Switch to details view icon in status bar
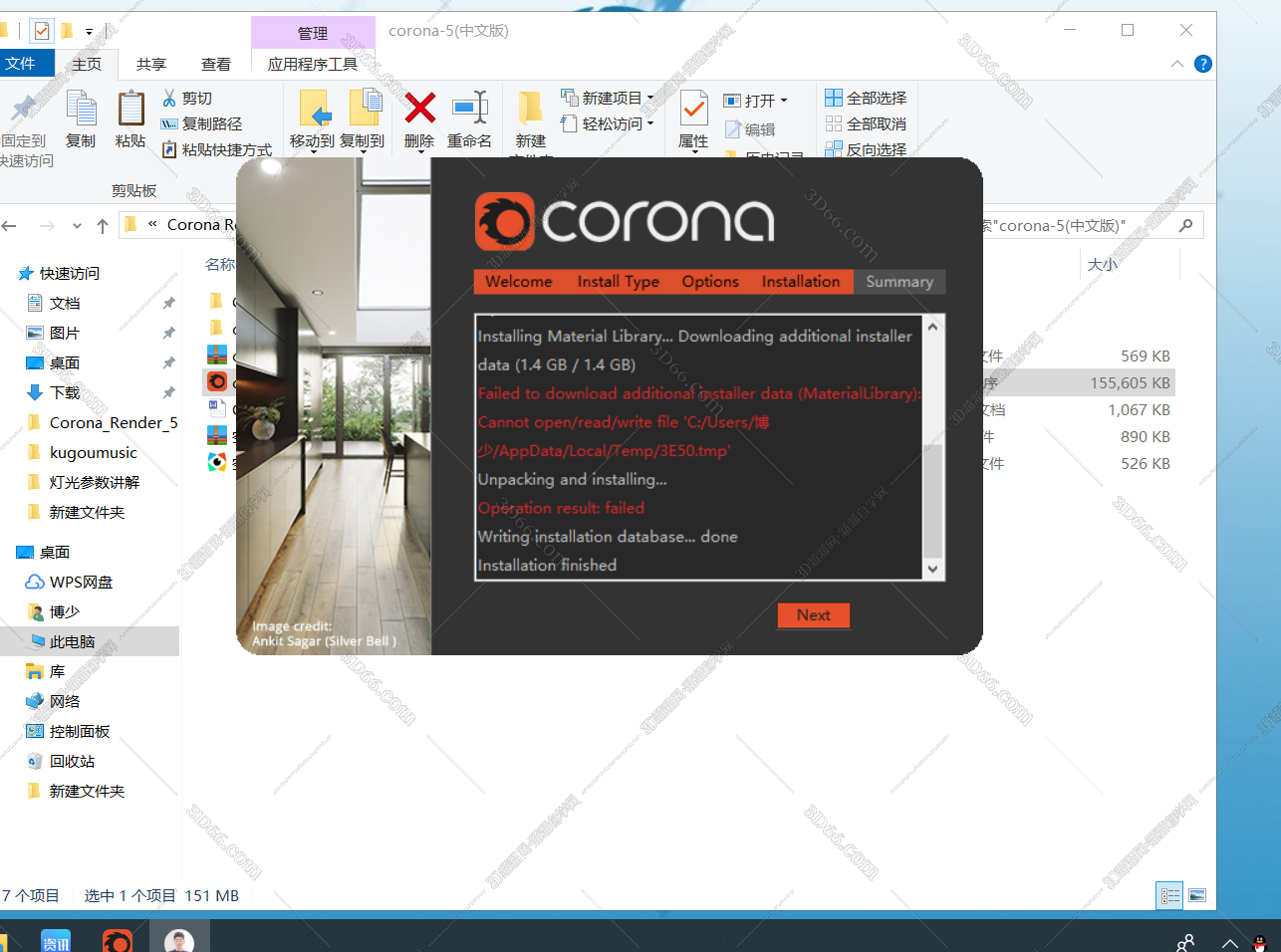Viewport: 1281px width, 952px height. point(1169,895)
